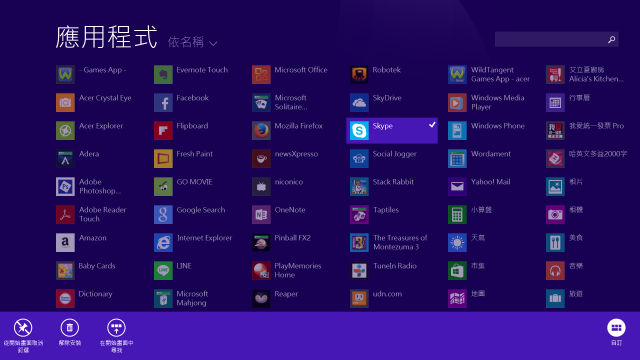Select the Dictionary label

tap(96, 294)
